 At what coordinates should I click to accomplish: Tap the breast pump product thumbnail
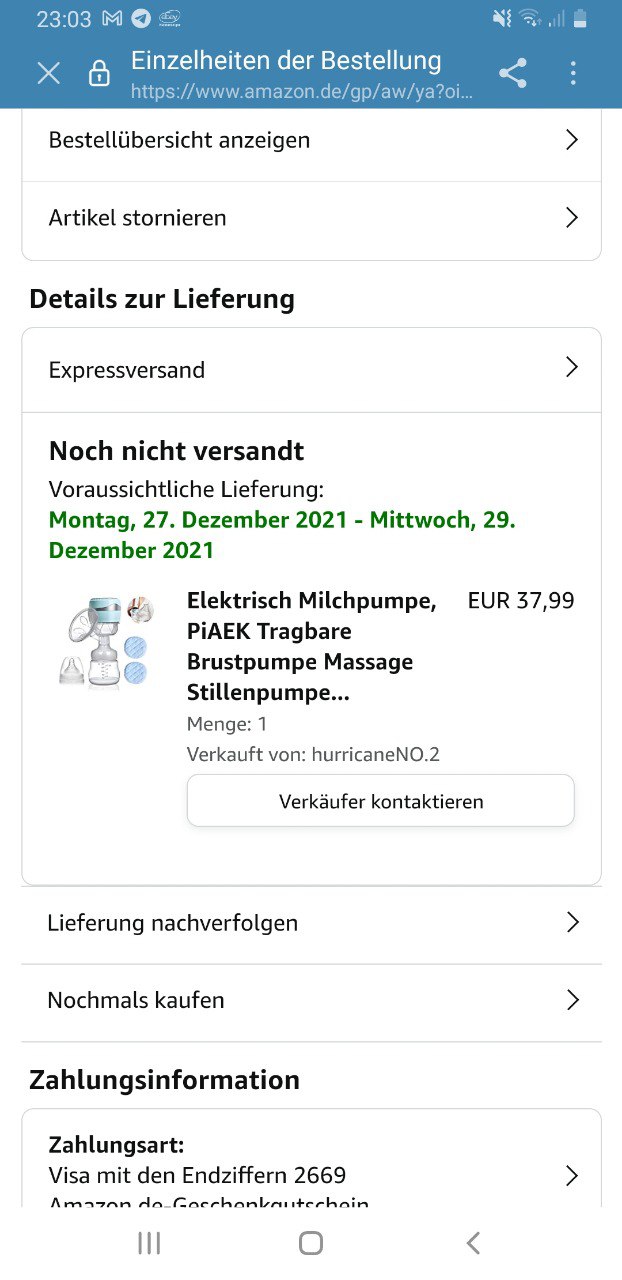tap(106, 641)
